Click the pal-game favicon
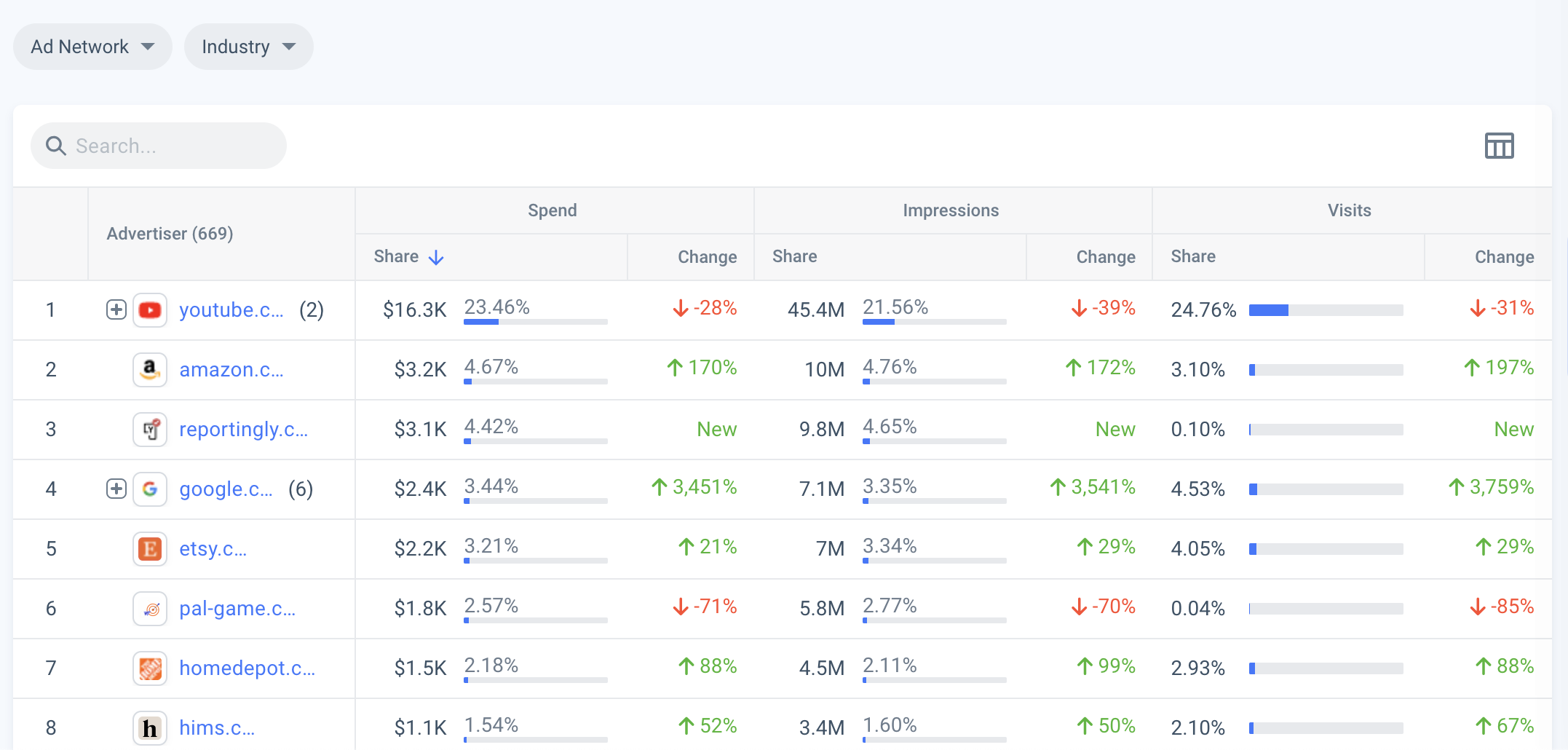The width and height of the screenshot is (1568, 750). (150, 609)
